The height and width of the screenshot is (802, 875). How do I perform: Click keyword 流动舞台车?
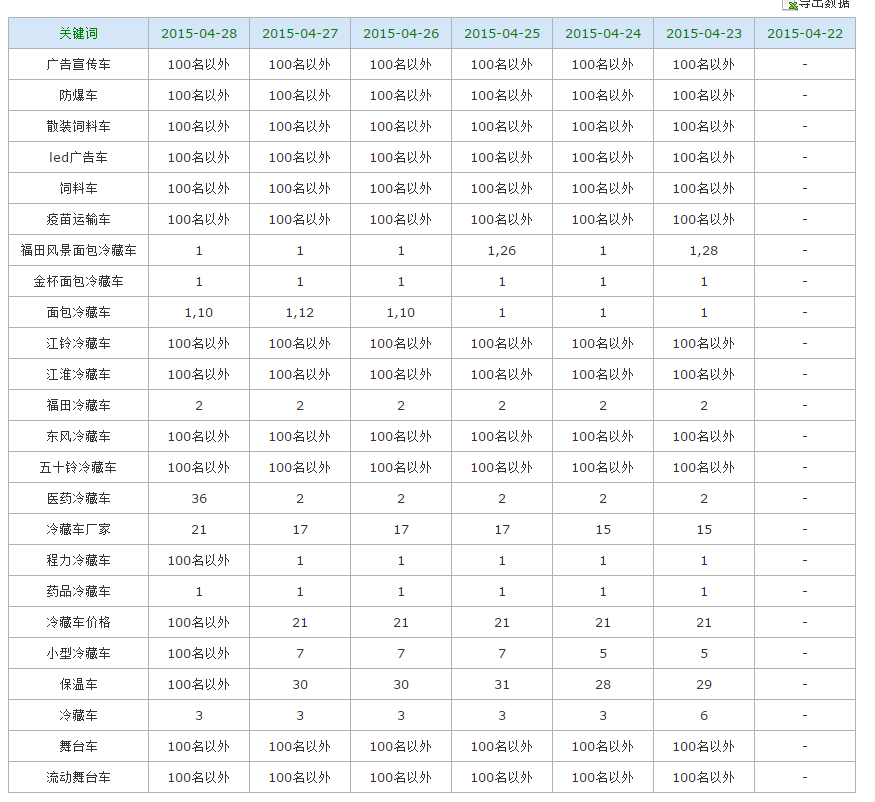(x=79, y=777)
